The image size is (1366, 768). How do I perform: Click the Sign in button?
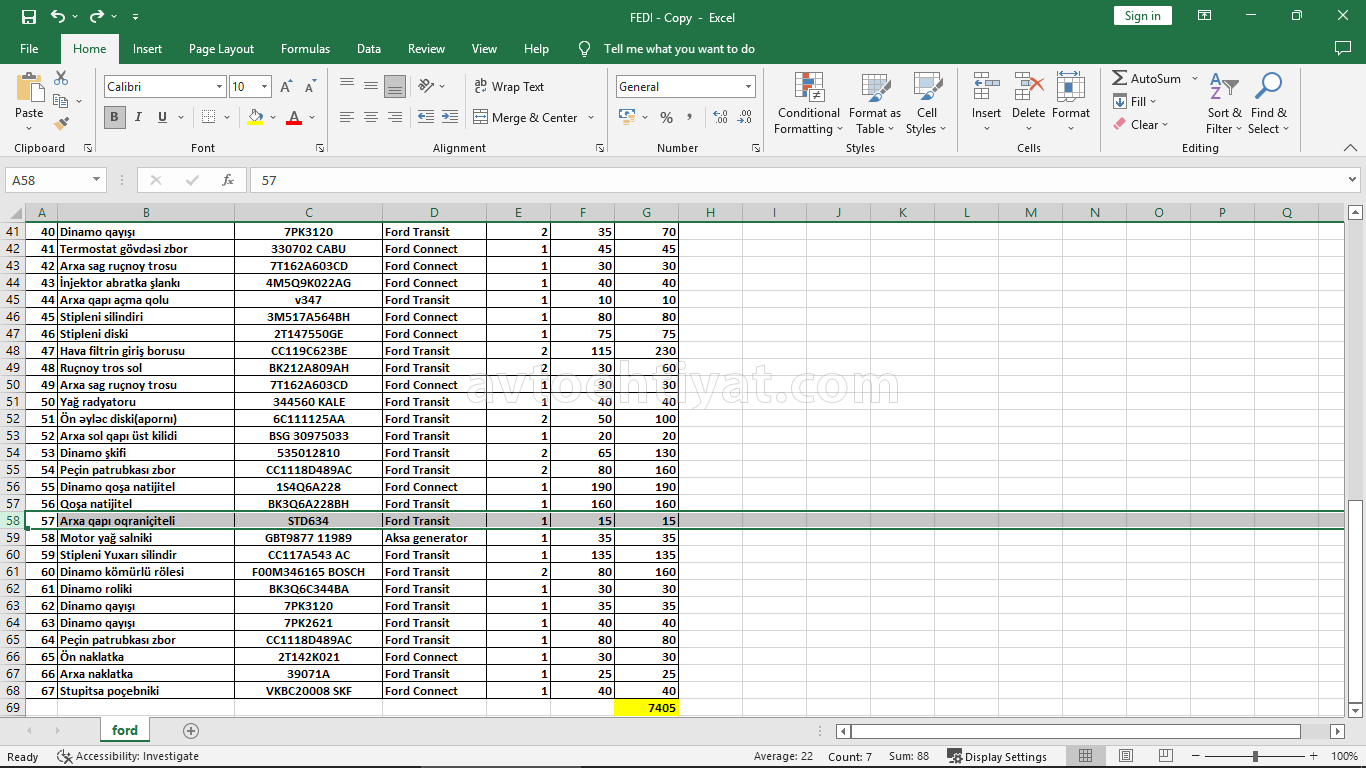[1142, 16]
